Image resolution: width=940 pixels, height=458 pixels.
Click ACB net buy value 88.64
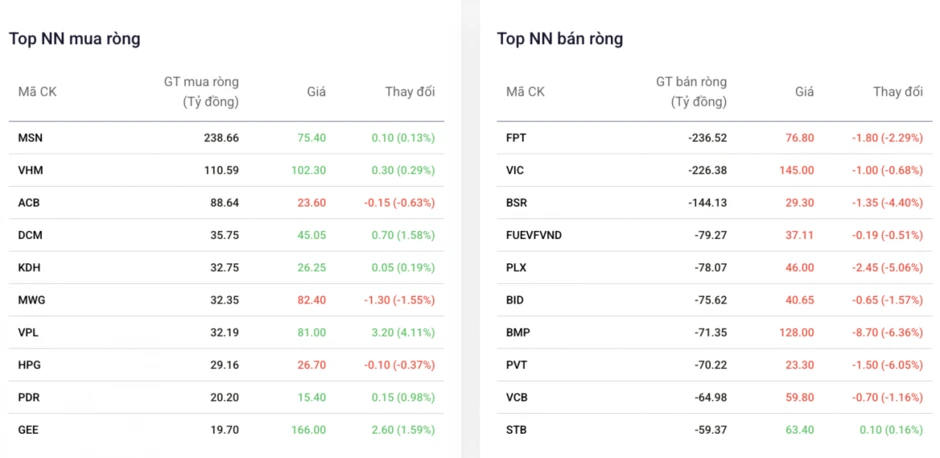click(224, 203)
